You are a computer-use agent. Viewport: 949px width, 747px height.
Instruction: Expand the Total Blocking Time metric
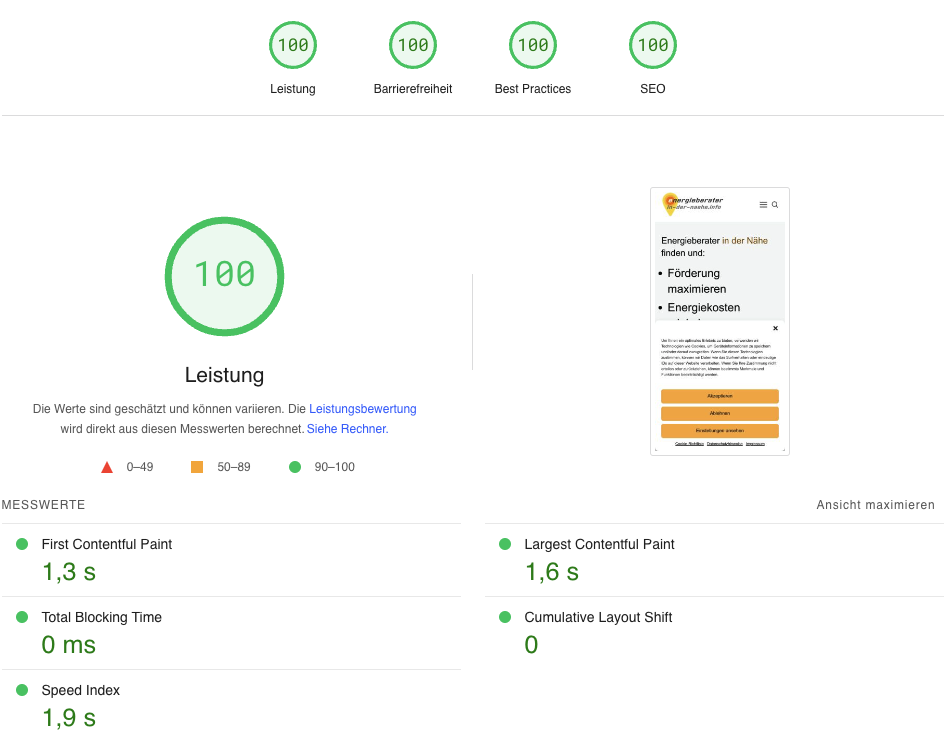(x=101, y=617)
